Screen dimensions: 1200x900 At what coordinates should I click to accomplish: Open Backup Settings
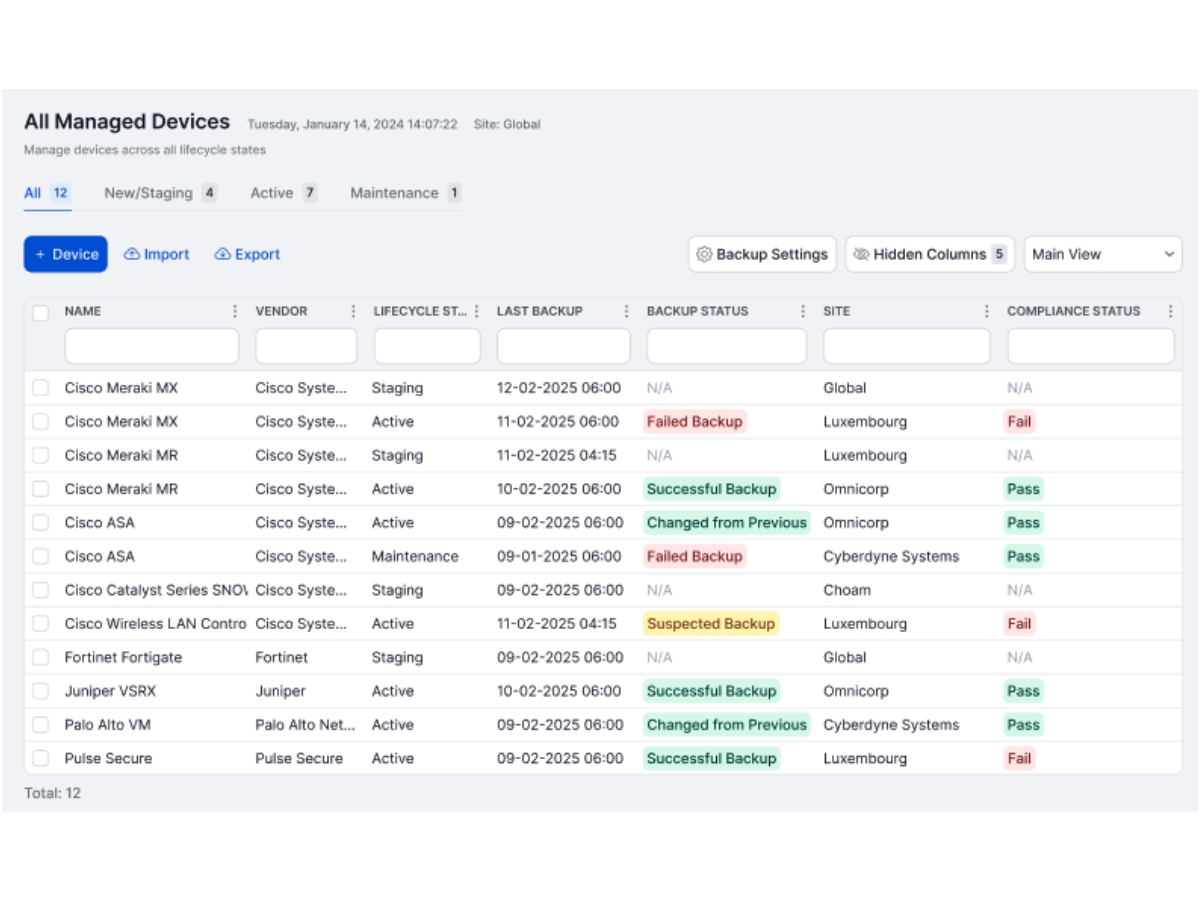tap(762, 254)
